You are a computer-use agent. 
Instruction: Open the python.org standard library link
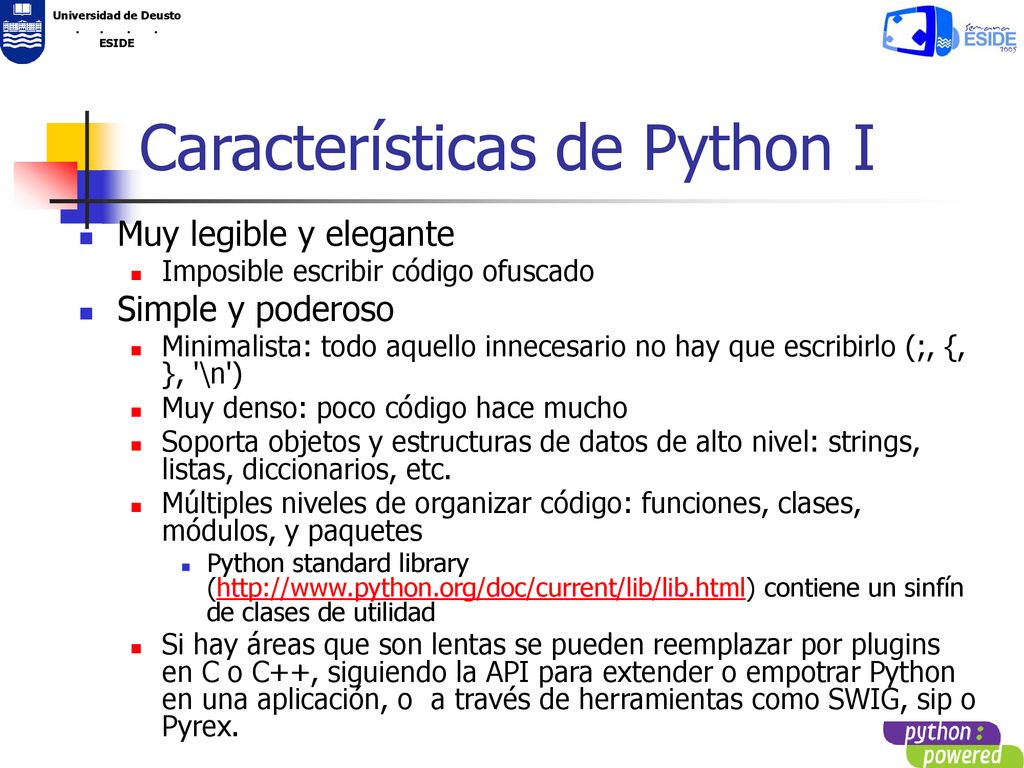(481, 588)
